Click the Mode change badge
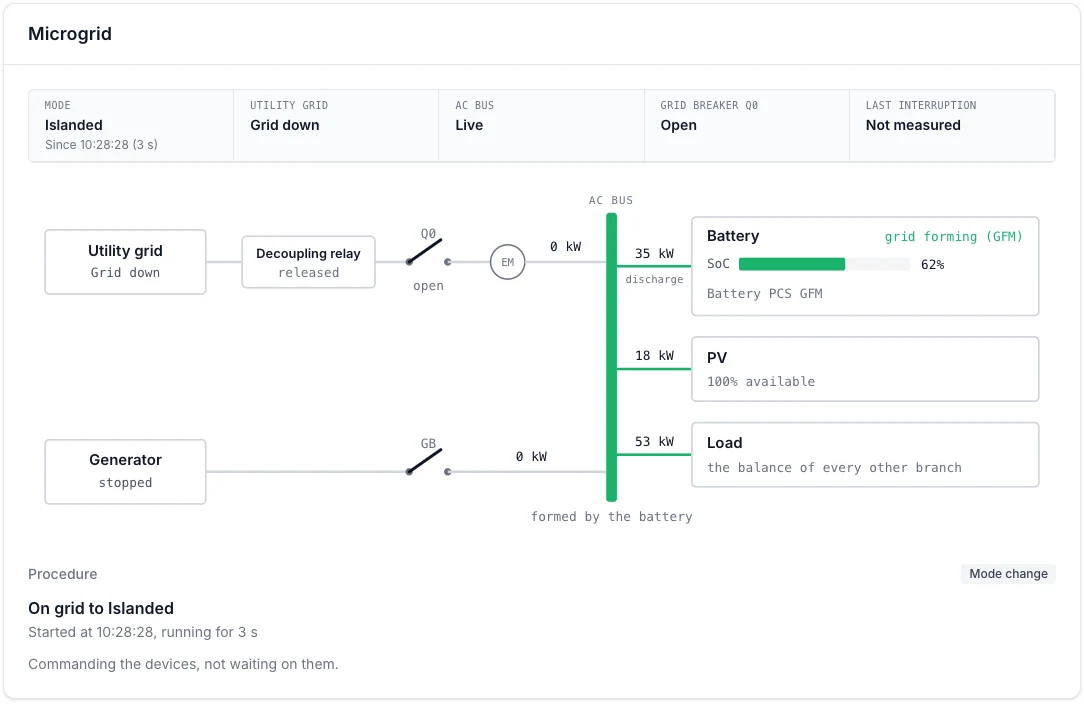The height and width of the screenshot is (704, 1084). point(1008,574)
